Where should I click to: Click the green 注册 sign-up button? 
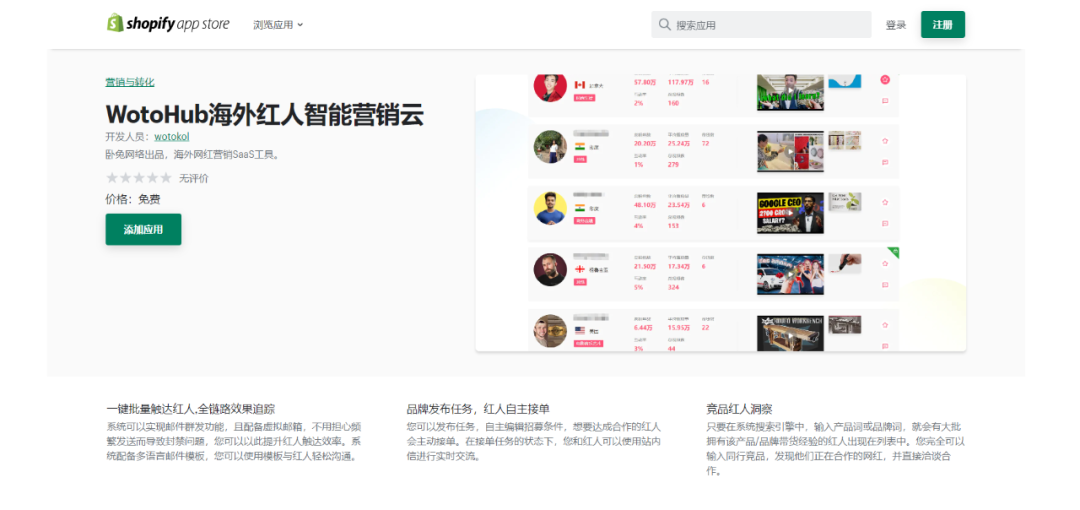point(942,25)
